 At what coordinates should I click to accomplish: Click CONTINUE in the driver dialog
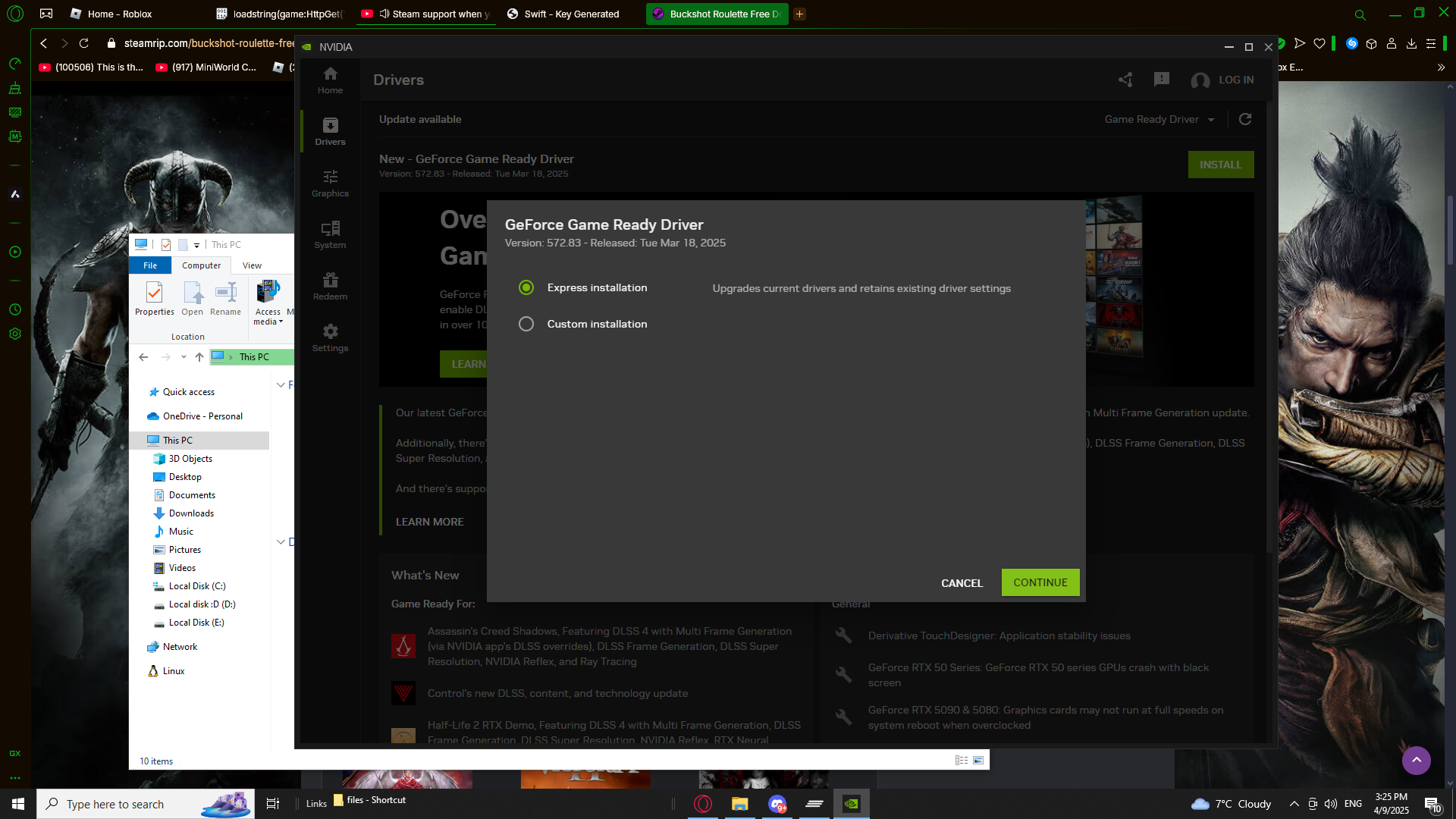pos(1040,582)
